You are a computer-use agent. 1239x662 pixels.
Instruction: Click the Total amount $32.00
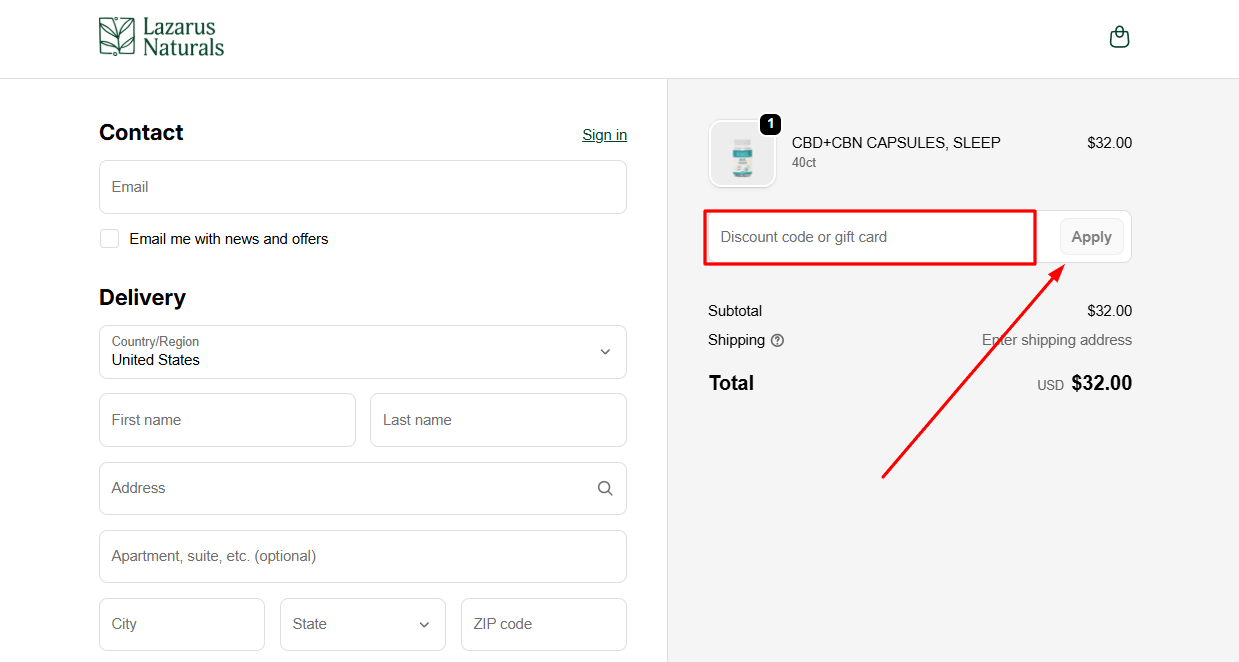point(1101,383)
